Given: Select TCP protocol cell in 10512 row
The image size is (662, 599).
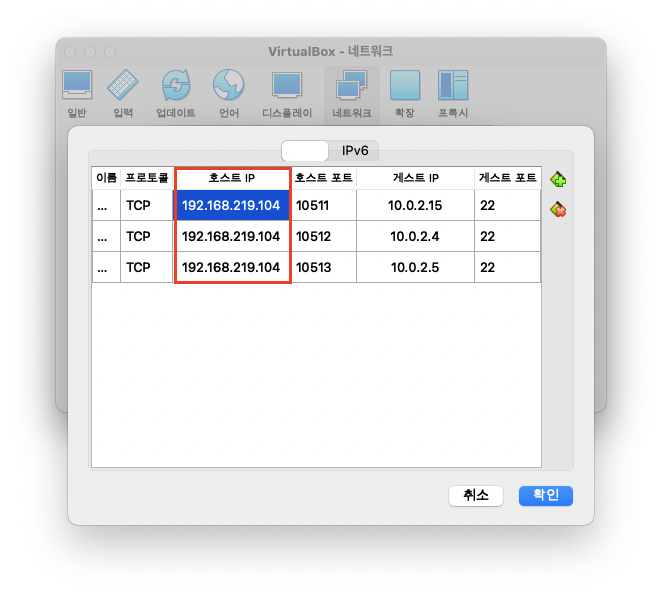Looking at the screenshot, I should point(147,236).
